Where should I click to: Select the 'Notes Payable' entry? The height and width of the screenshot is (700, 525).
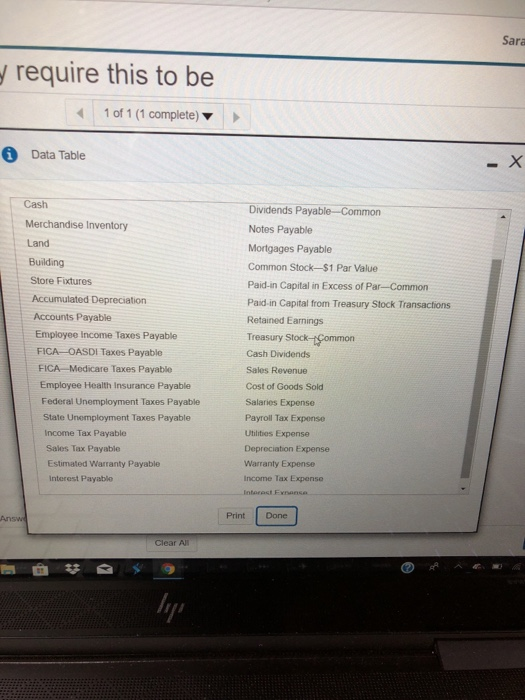[280, 229]
